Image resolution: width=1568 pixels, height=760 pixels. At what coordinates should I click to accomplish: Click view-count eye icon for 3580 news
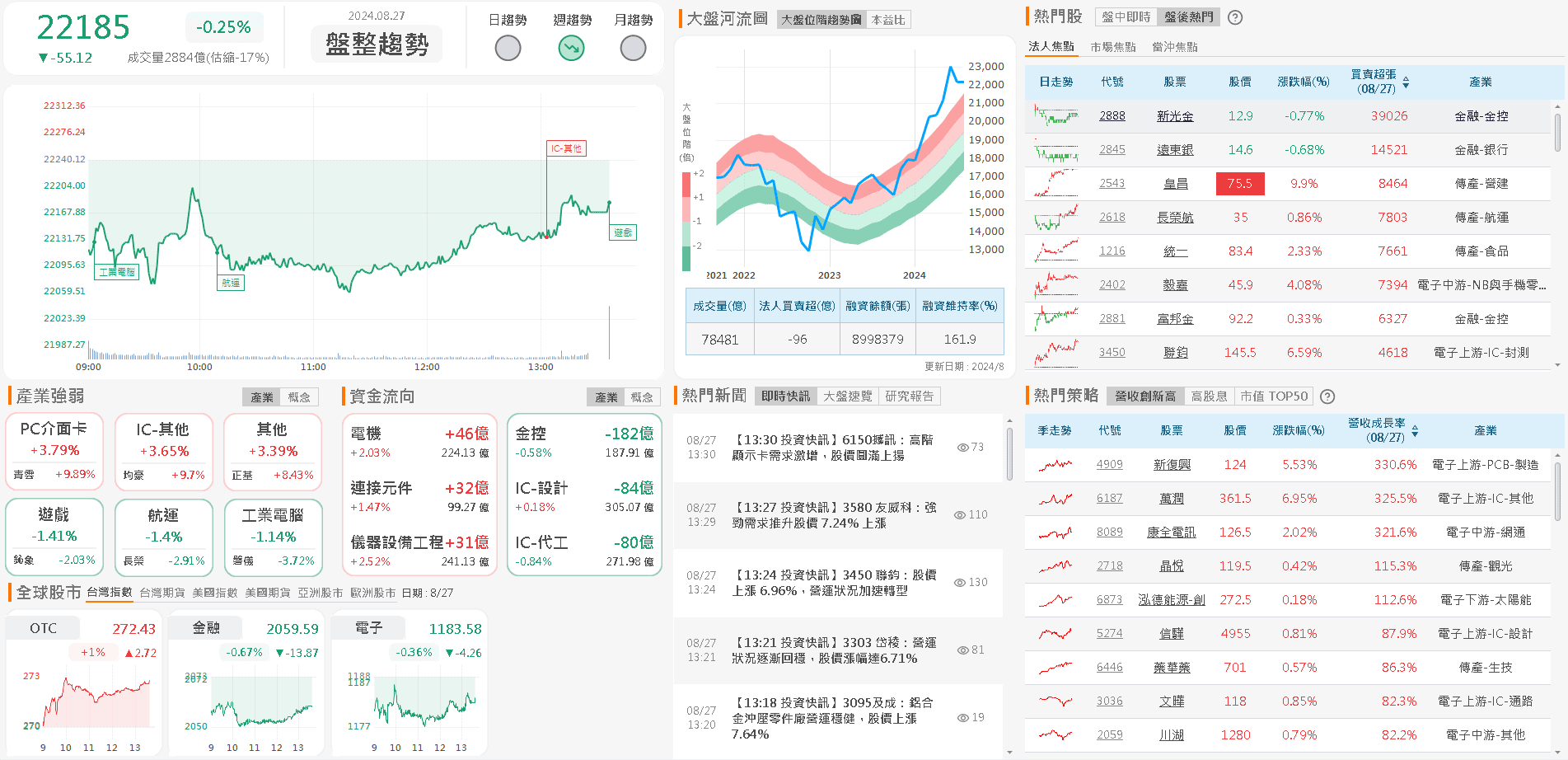[959, 515]
